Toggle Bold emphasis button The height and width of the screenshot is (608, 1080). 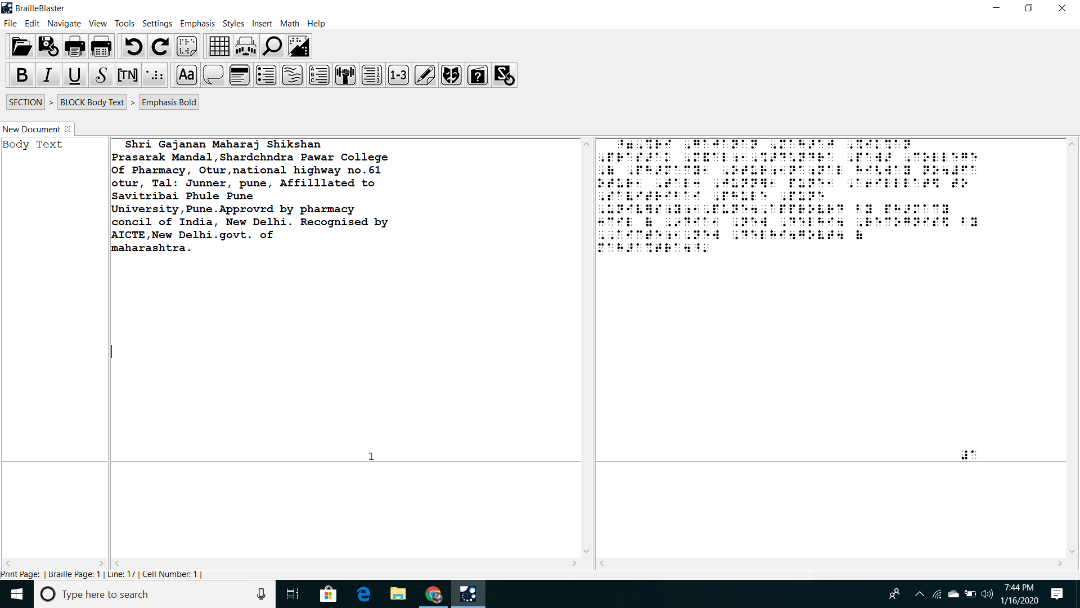21,75
